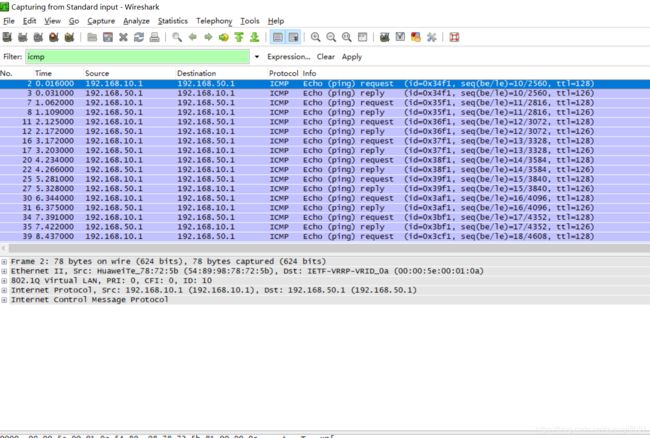Zoom out on packet text
The image size is (650, 438).
(331, 37)
